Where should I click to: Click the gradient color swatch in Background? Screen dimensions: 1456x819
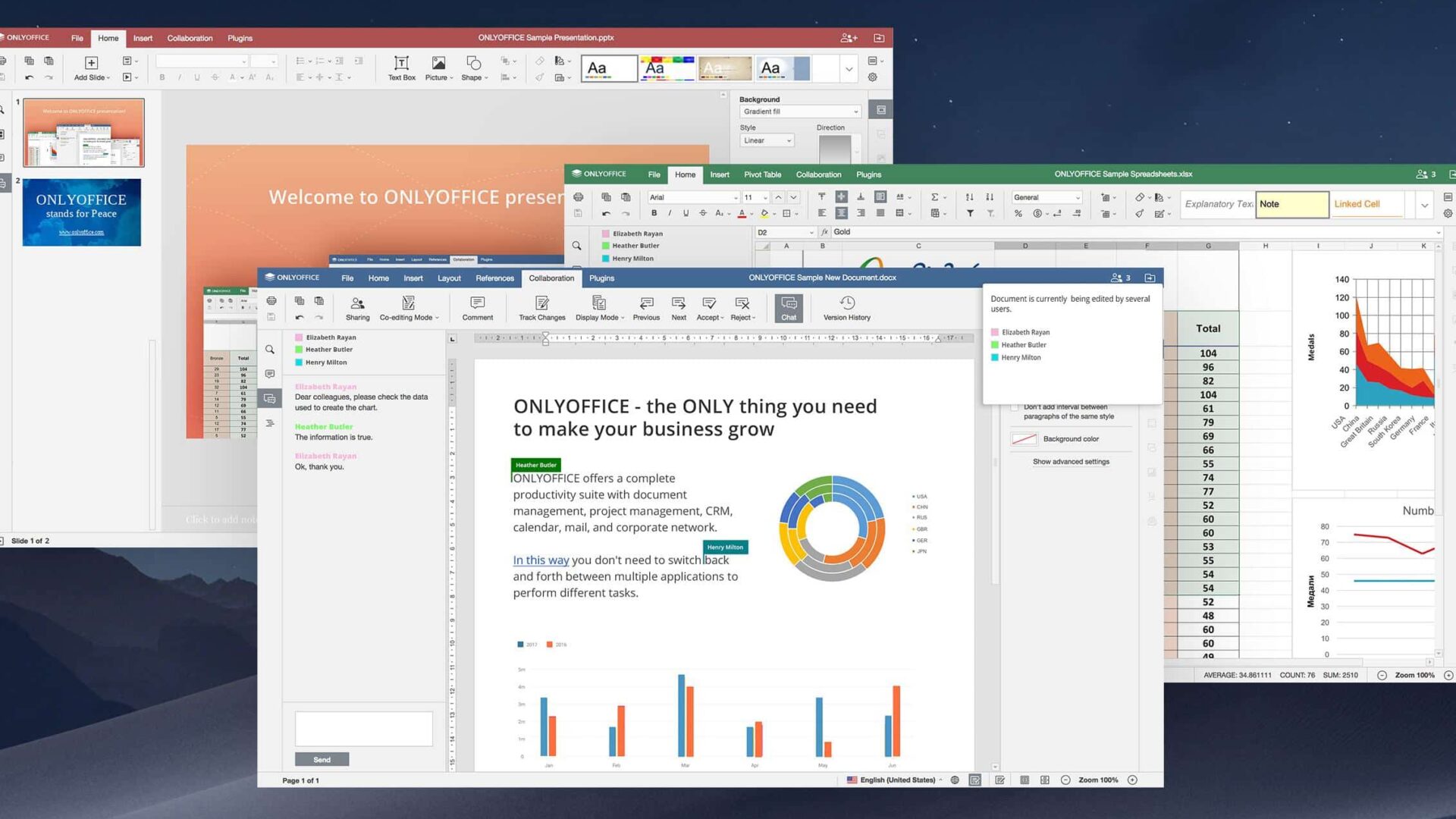pos(834,149)
